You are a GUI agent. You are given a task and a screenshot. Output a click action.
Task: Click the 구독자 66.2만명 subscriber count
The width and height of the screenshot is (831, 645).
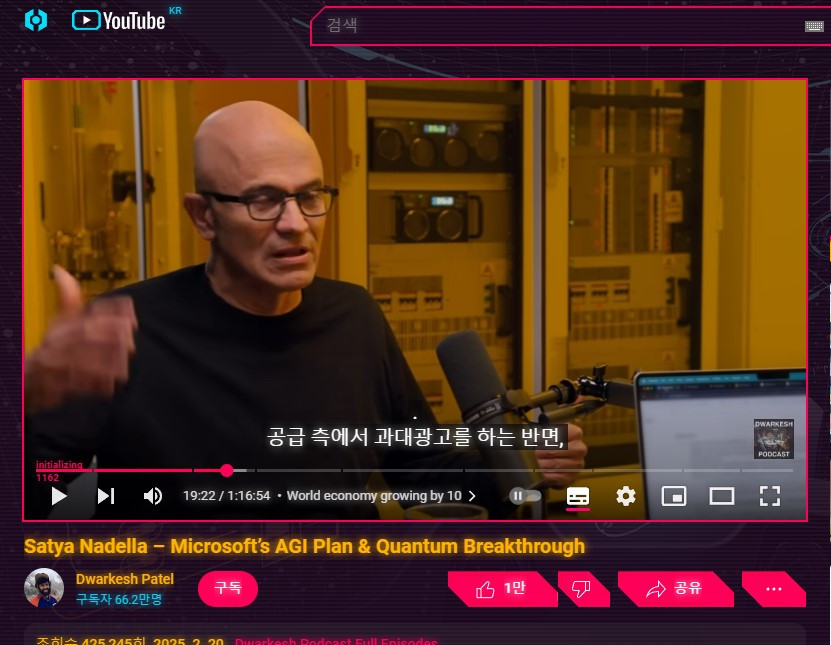(x=119, y=599)
